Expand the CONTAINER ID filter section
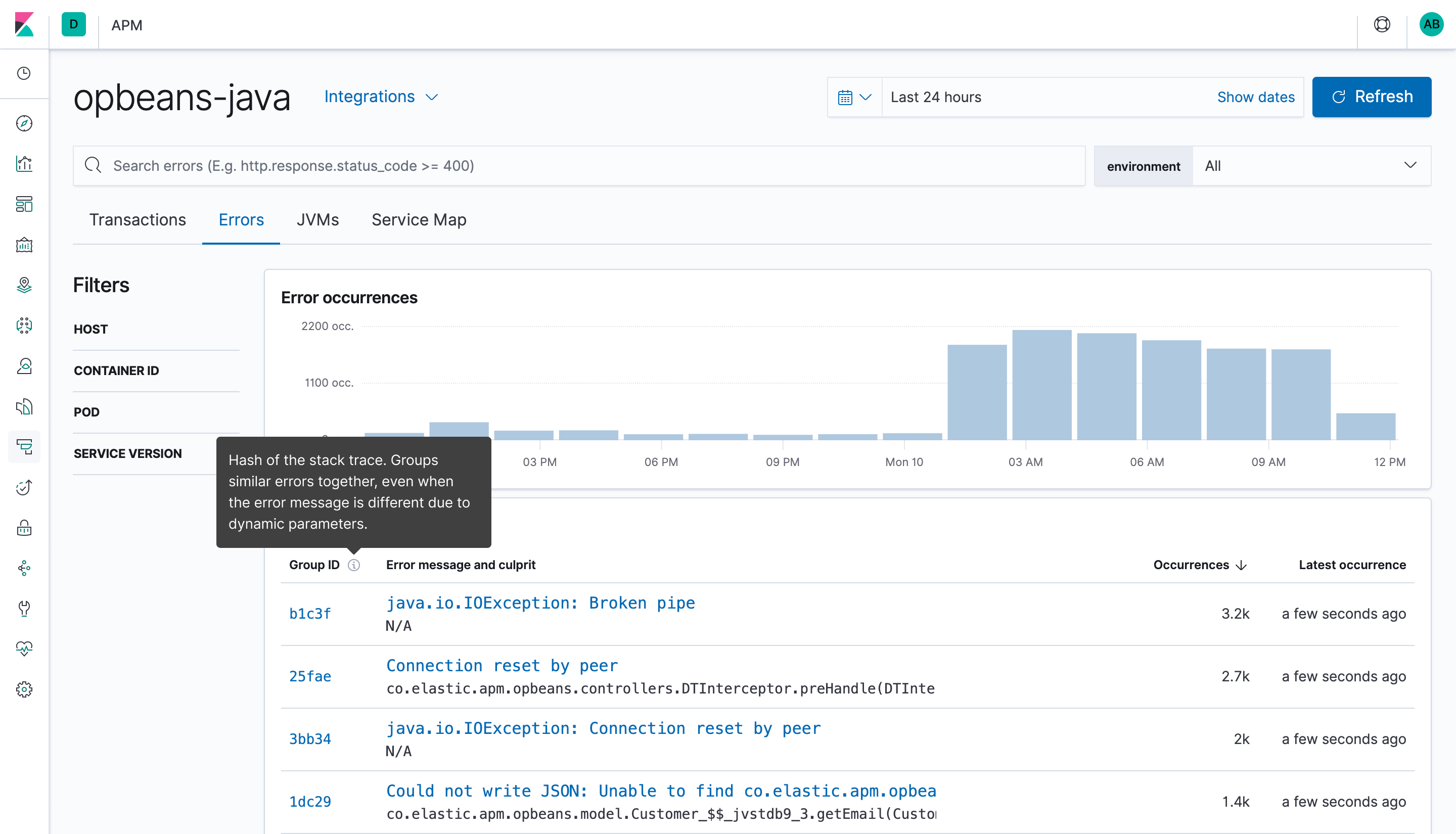Screen dimensions: 1456x834 click(116, 370)
